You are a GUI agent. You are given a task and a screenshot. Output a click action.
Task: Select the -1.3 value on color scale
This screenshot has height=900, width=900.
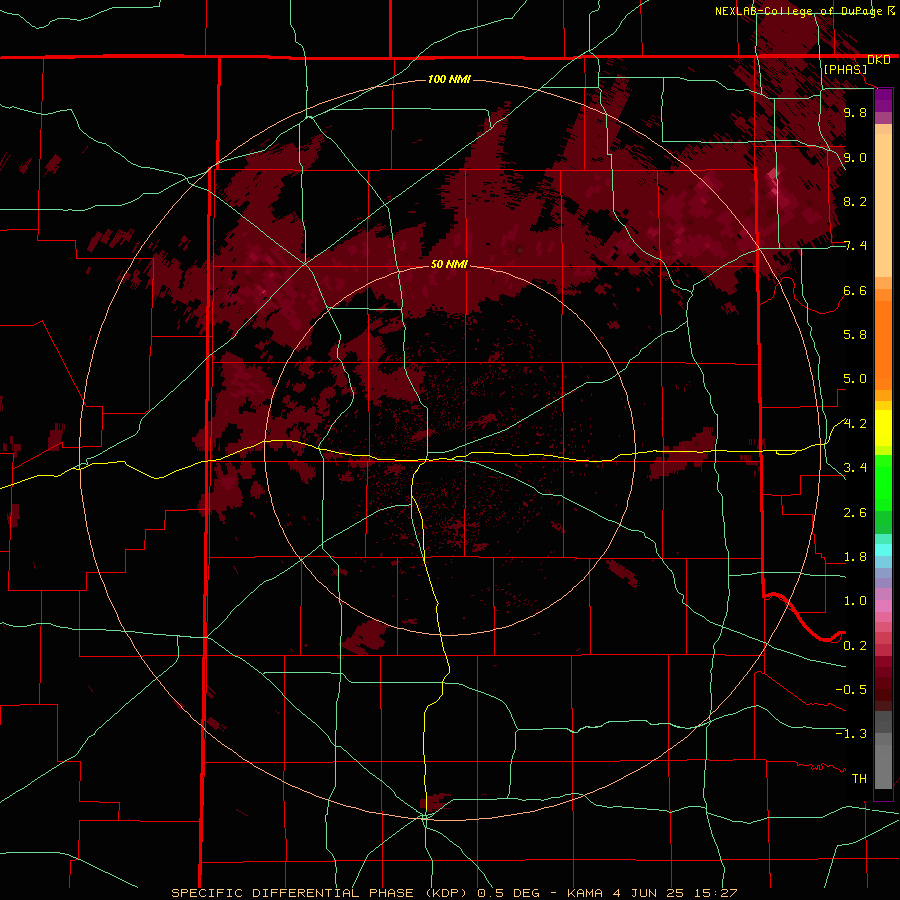(x=851, y=734)
